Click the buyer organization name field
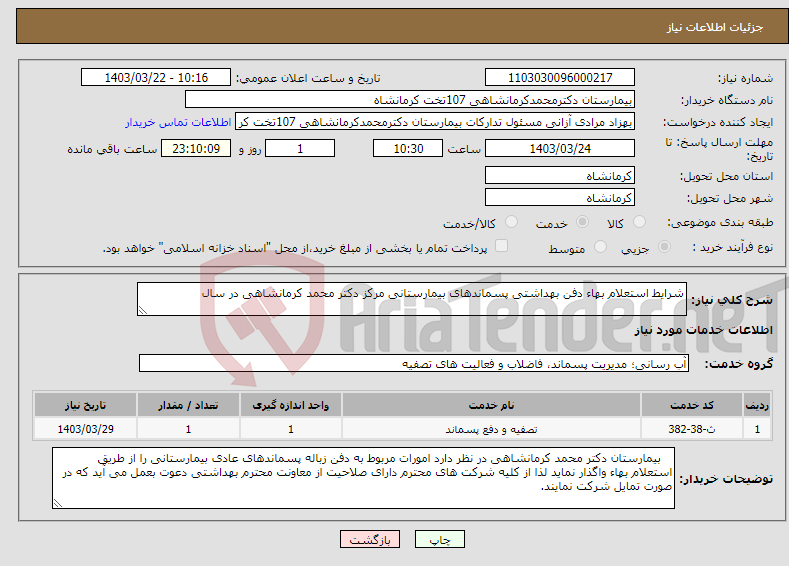The width and height of the screenshot is (789, 566). point(410,100)
